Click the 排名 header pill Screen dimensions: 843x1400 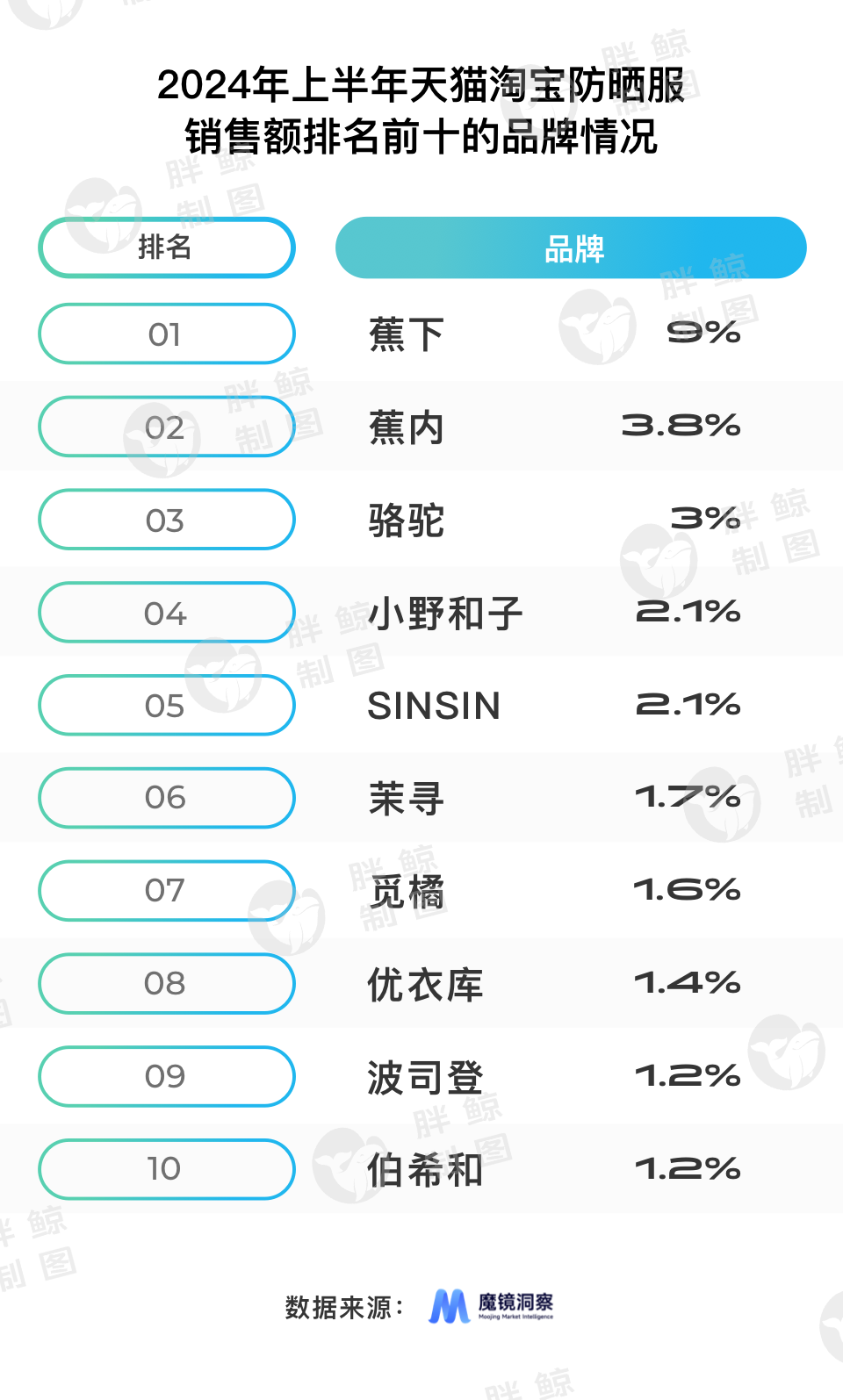pos(166,248)
